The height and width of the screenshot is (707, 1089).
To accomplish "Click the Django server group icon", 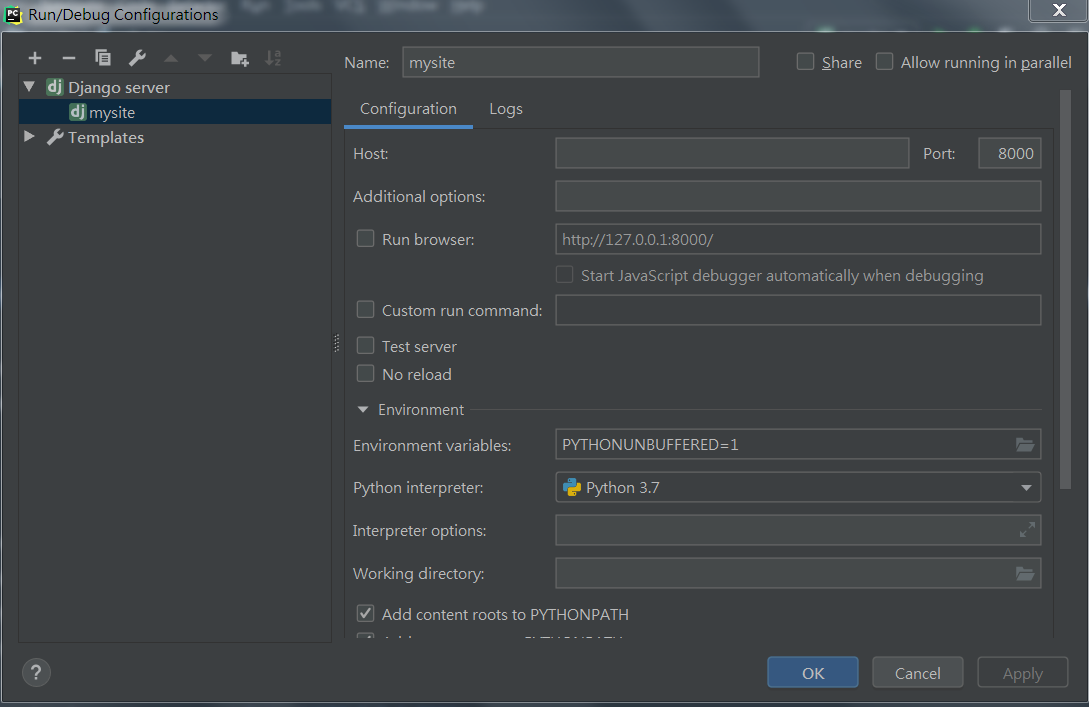I will pyautogui.click(x=55, y=87).
